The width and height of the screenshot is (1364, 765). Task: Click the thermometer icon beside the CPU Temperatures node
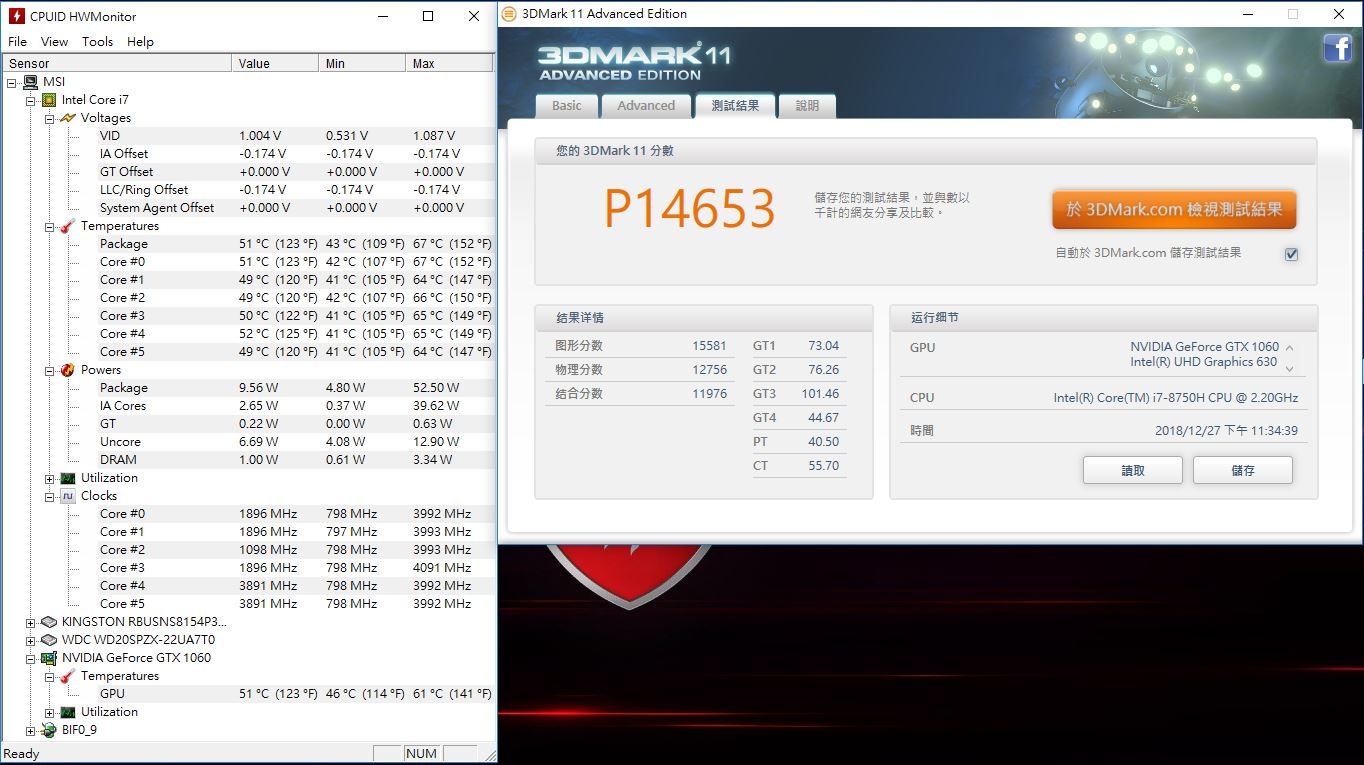click(x=67, y=226)
